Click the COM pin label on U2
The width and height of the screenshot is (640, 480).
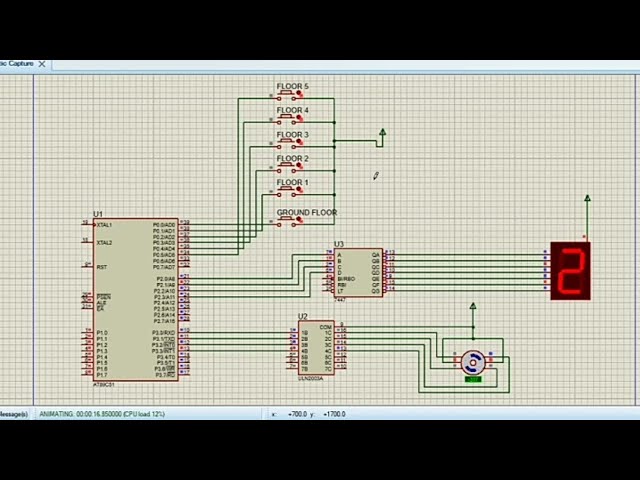click(326, 327)
